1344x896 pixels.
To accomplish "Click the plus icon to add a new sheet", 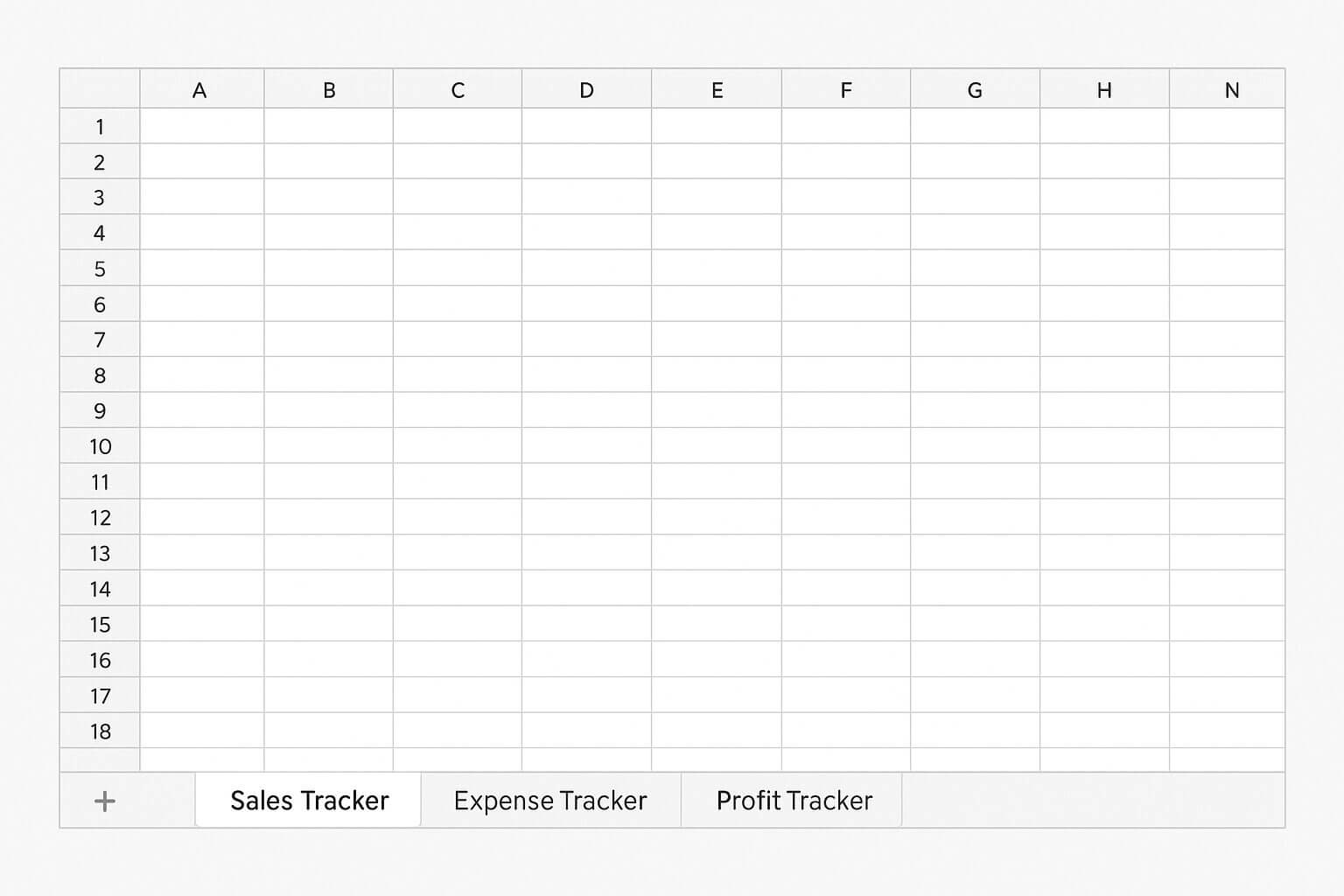I will [103, 800].
